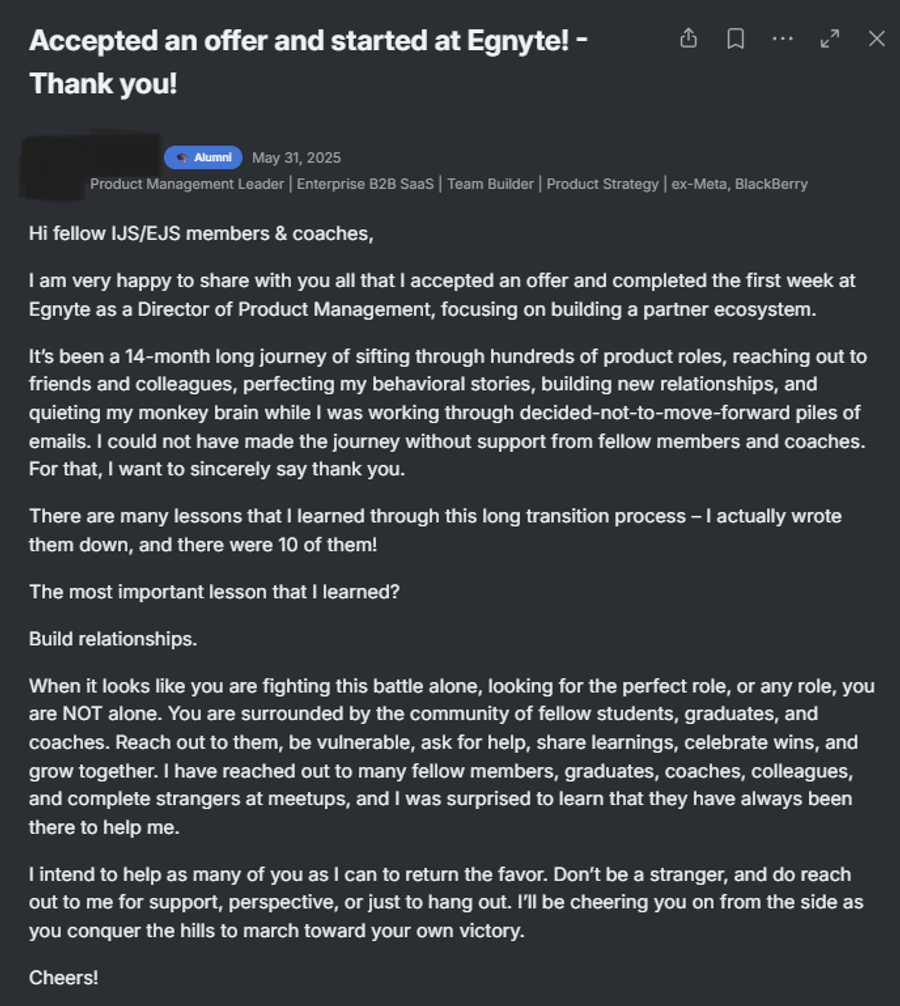Open the three-dot more options menu
Image resolution: width=900 pixels, height=1006 pixels.
pos(782,38)
